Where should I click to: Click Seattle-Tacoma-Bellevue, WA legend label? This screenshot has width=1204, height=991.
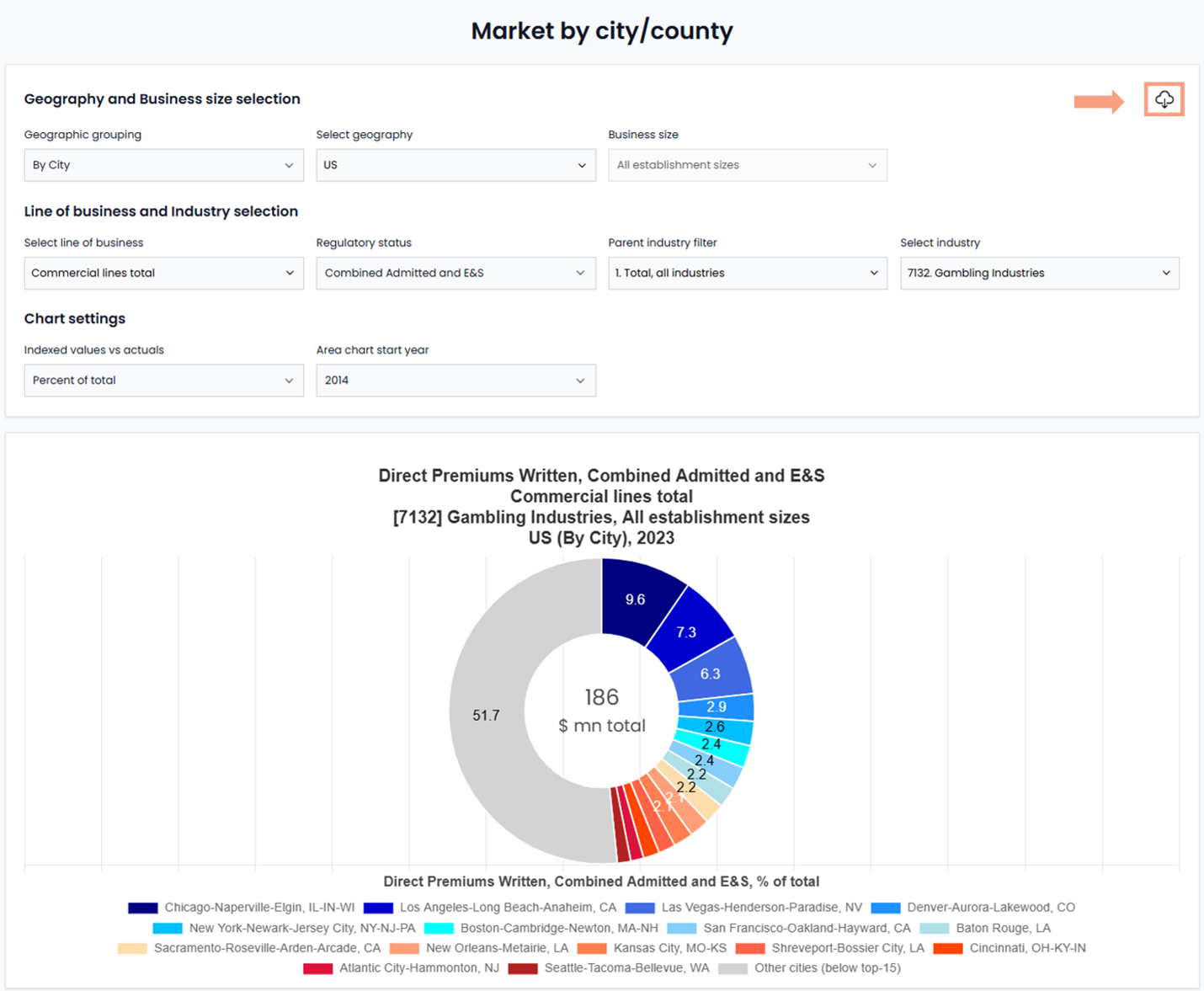click(627, 968)
